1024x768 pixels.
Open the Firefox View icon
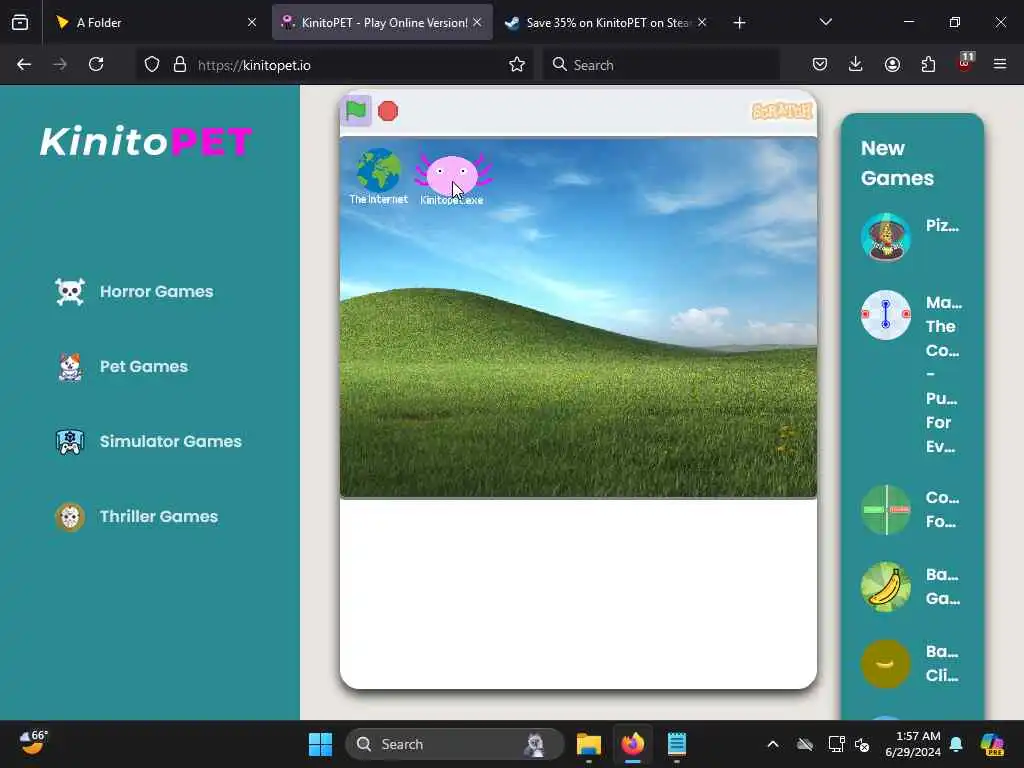(x=20, y=23)
